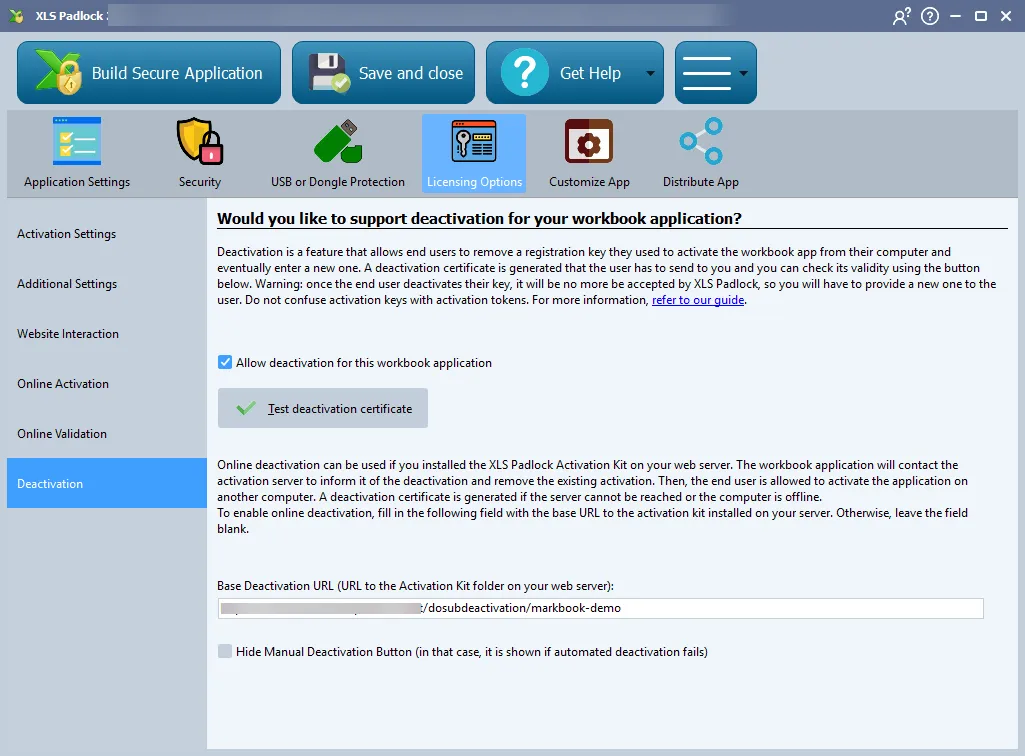
Task: Click the Customize App tab label
Action: pos(589,182)
